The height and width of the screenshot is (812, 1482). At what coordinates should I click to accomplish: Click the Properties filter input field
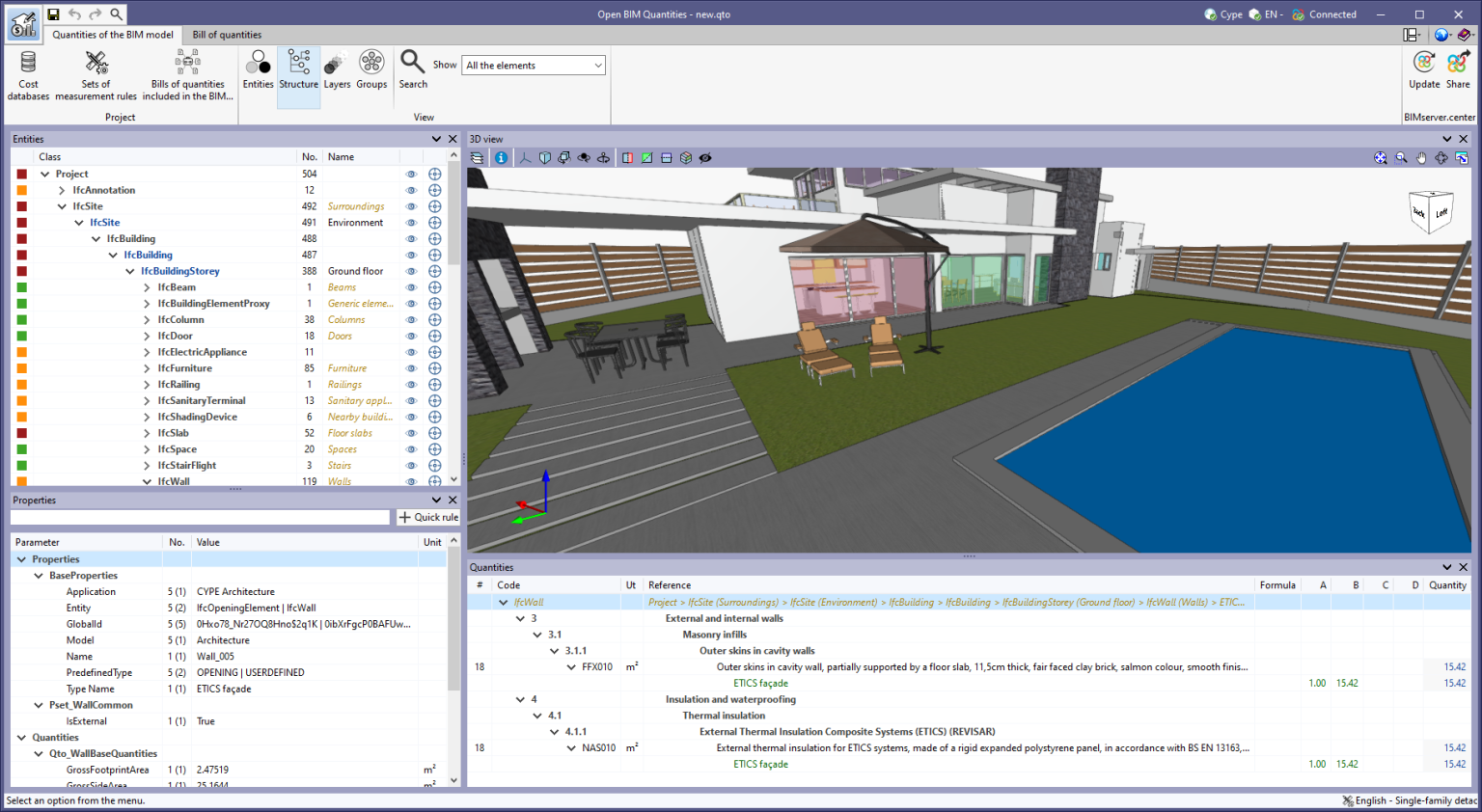pyautogui.click(x=200, y=518)
